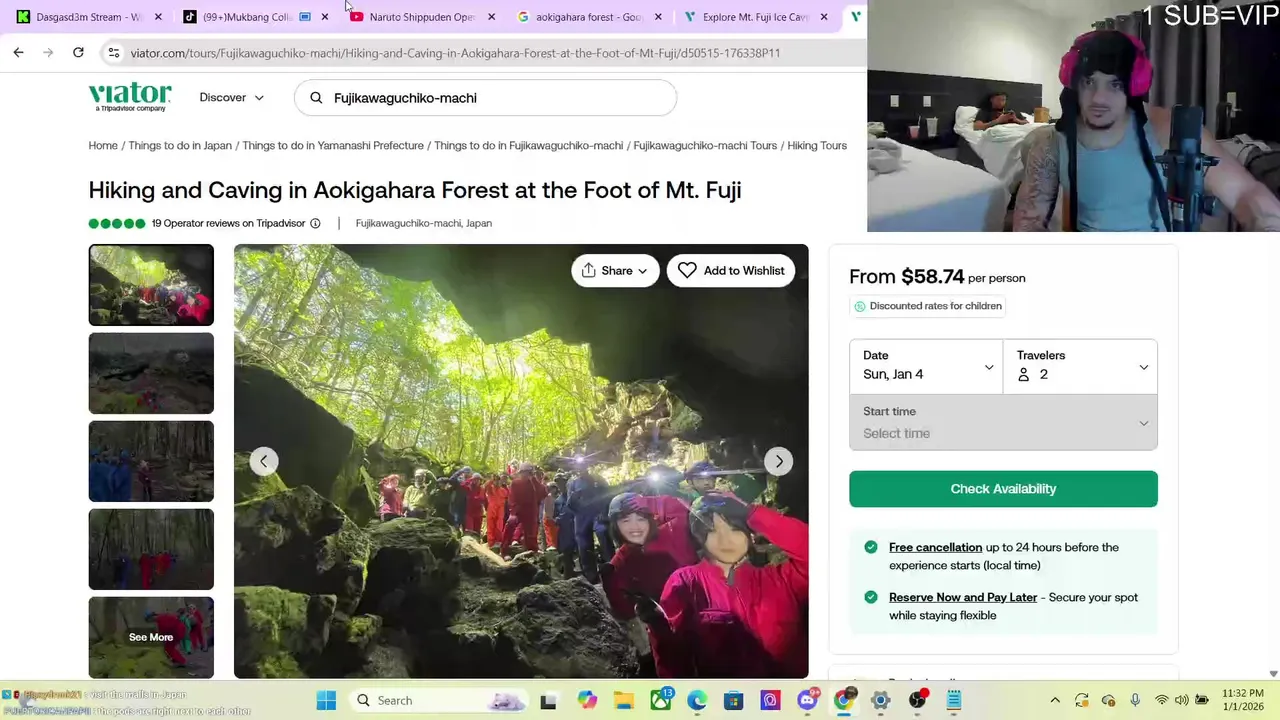Viewport: 1280px width, 720px height.
Task: Open the Date dropdown showing Sun, Jan 4
Action: coord(927,365)
